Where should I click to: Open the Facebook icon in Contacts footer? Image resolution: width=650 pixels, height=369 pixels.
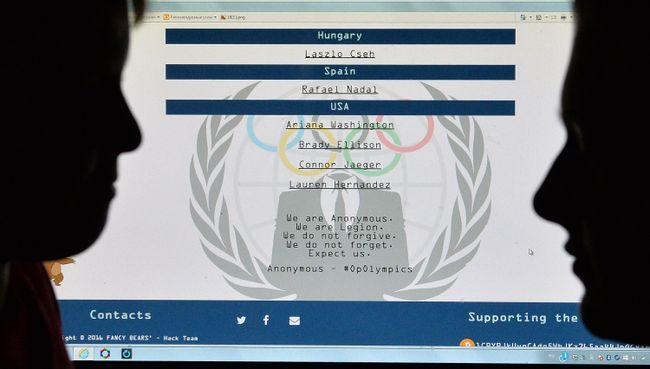point(266,320)
